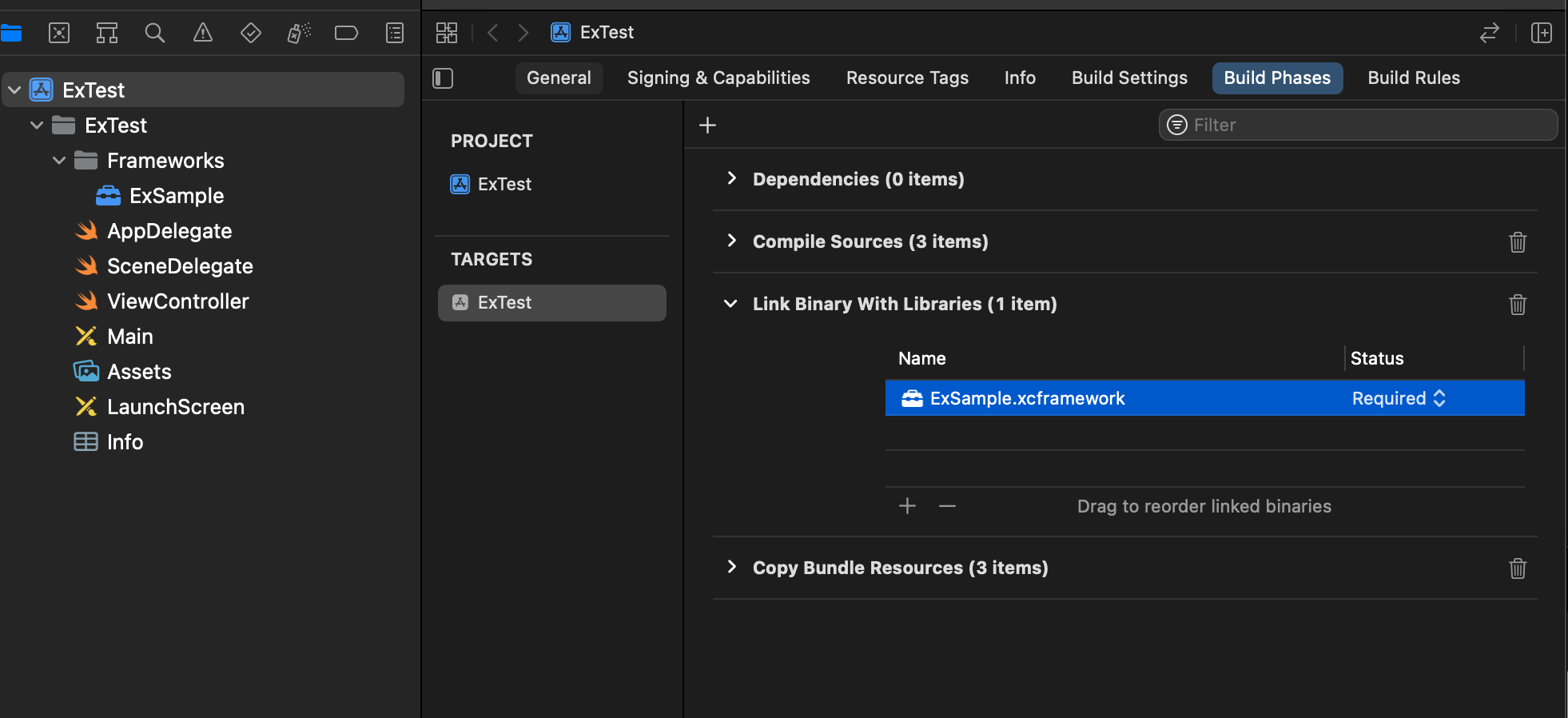Open the Test navigator diamond icon
This screenshot has width=1568, height=718.
pos(251,33)
